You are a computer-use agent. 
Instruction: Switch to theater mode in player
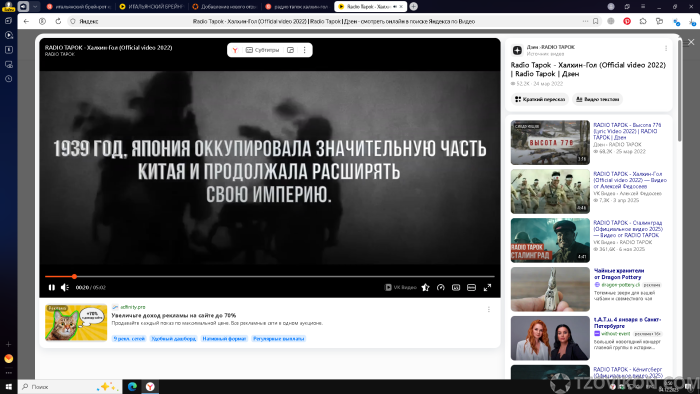coord(471,287)
